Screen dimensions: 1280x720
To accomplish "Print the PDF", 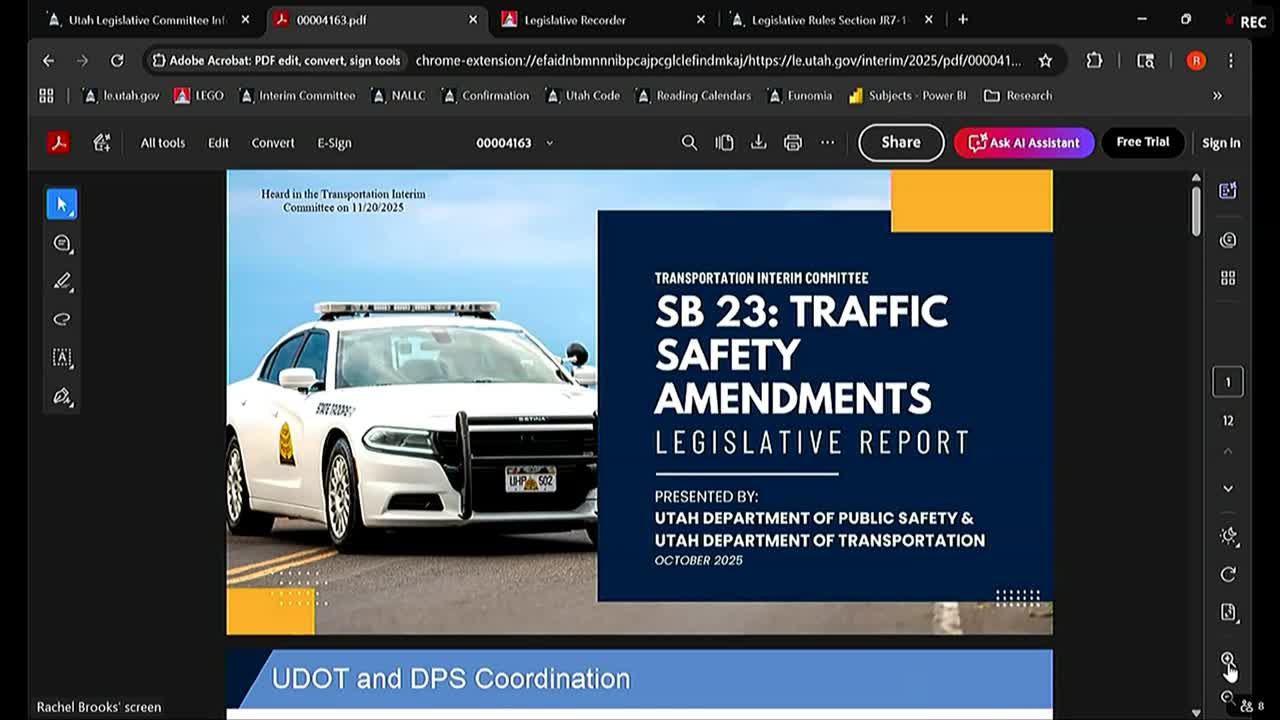I will coord(792,142).
